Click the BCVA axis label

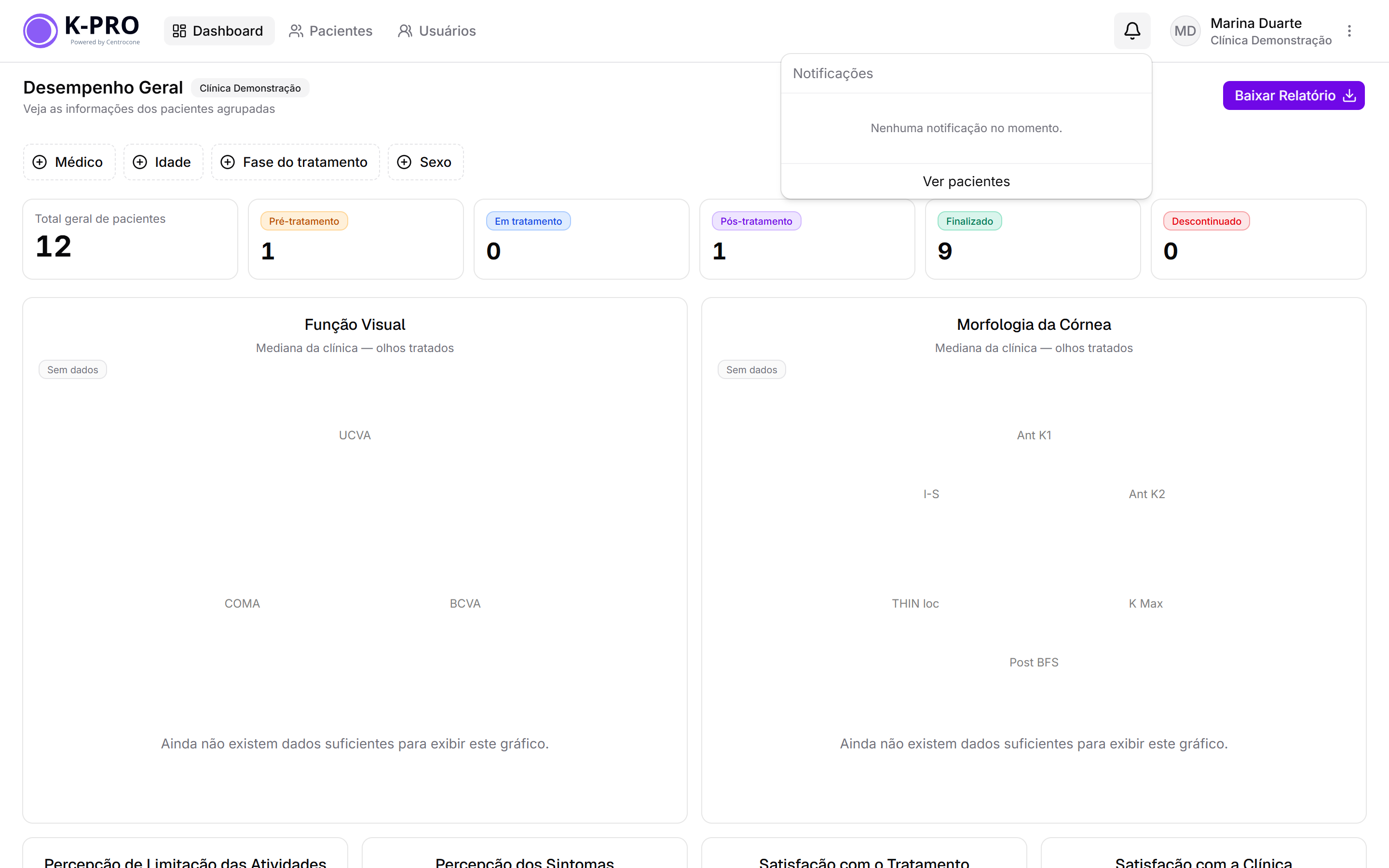click(465, 603)
